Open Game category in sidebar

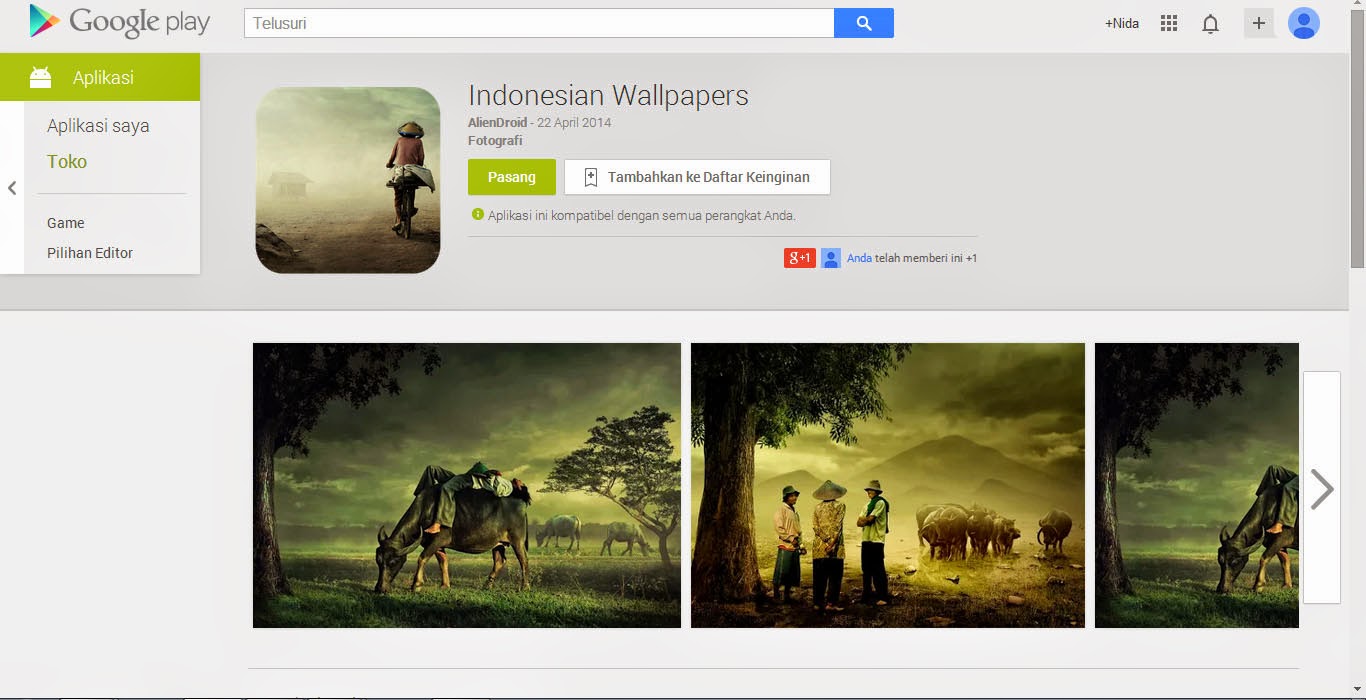click(66, 223)
